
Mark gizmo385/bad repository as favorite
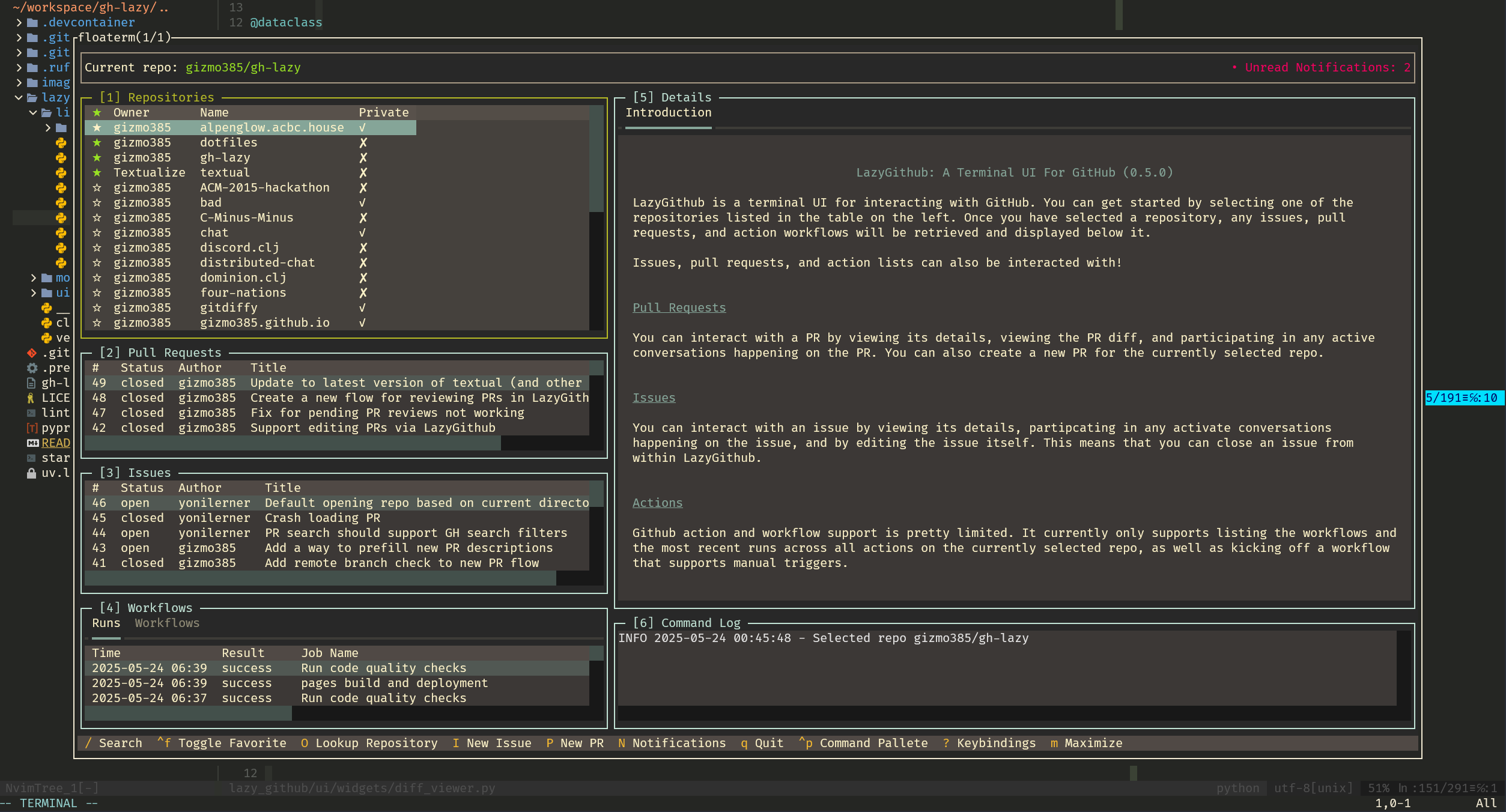pos(97,202)
